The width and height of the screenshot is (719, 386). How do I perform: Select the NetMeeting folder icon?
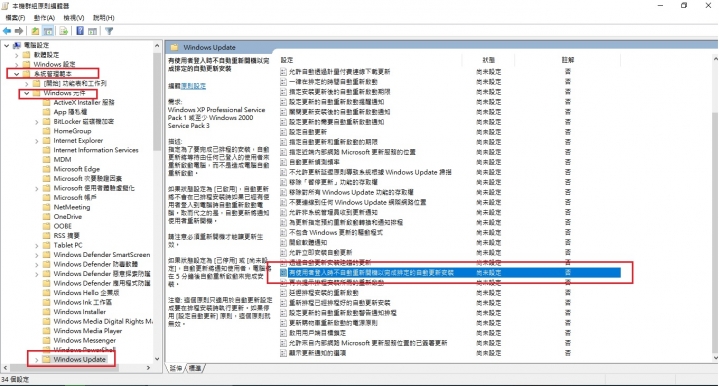pos(46,207)
